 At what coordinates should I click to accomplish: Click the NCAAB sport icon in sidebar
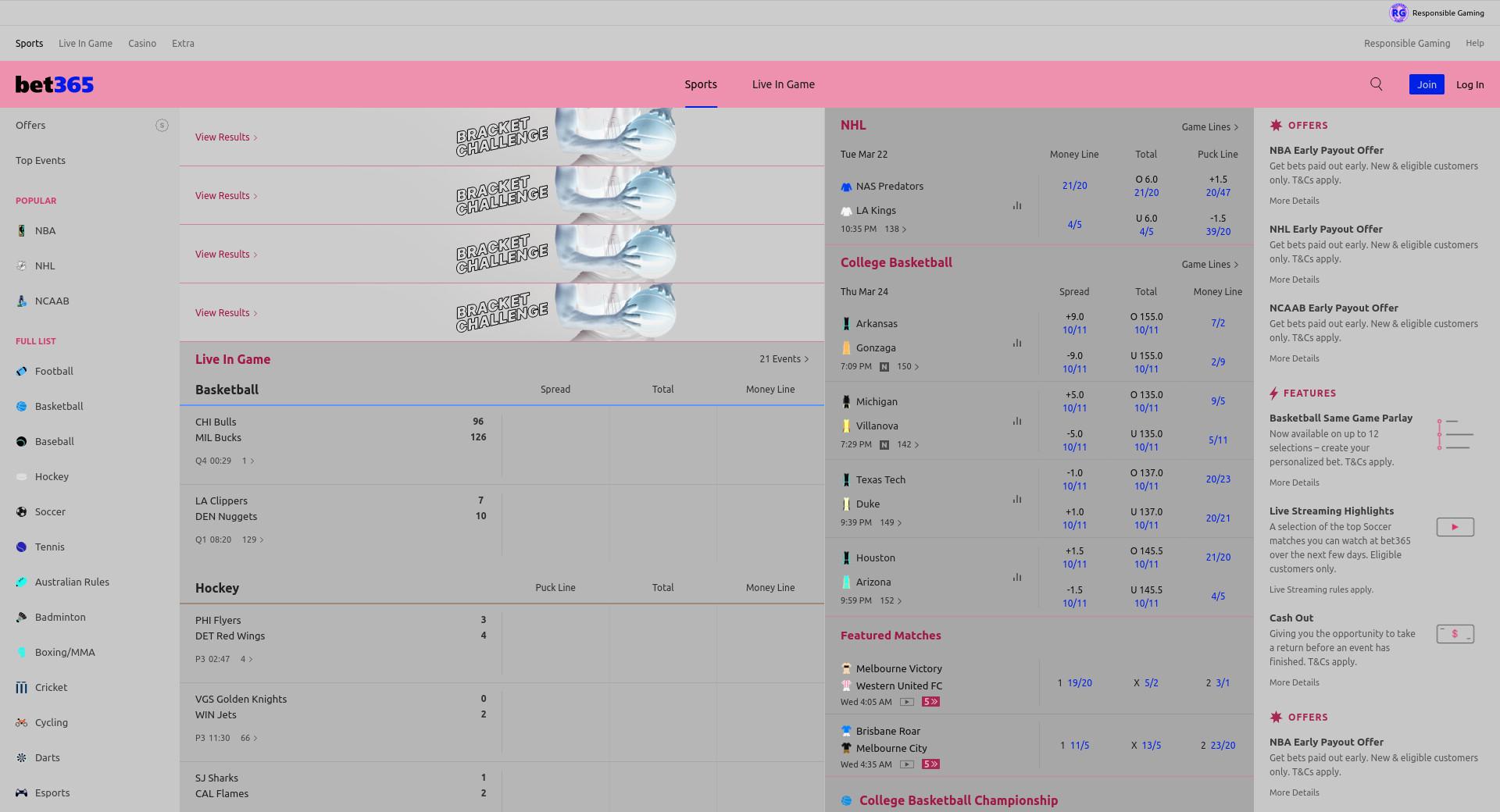click(x=22, y=301)
